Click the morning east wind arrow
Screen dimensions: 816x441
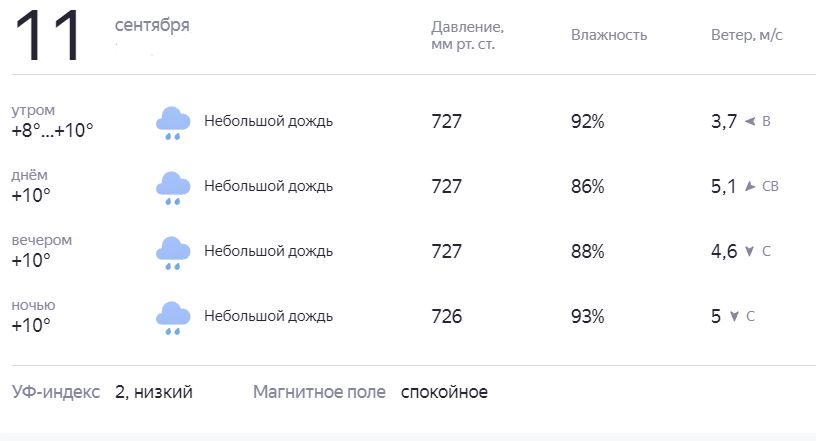pyautogui.click(x=750, y=121)
